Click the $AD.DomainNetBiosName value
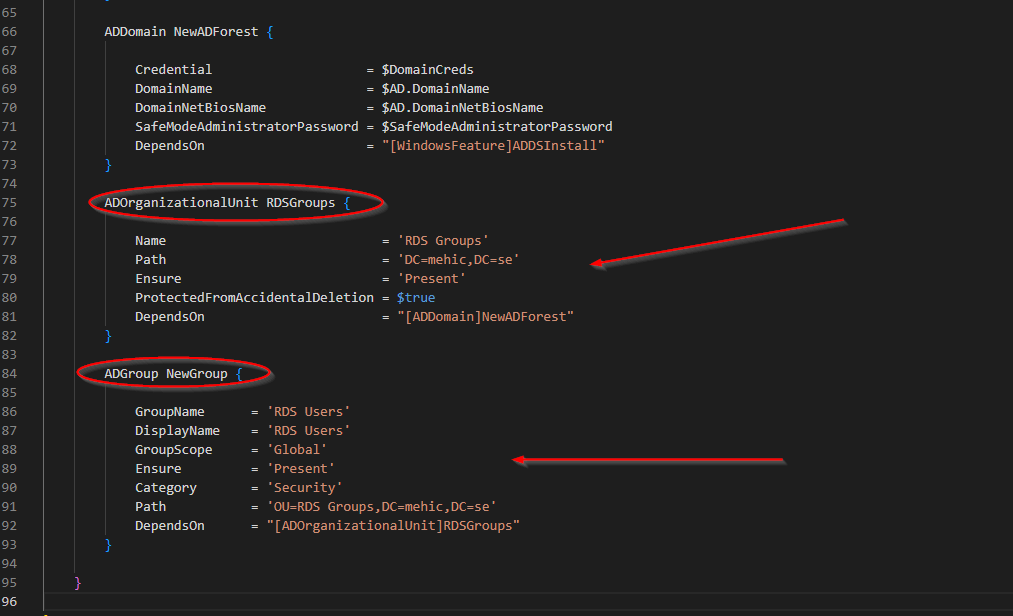This screenshot has height=616, width=1013. 462,108
